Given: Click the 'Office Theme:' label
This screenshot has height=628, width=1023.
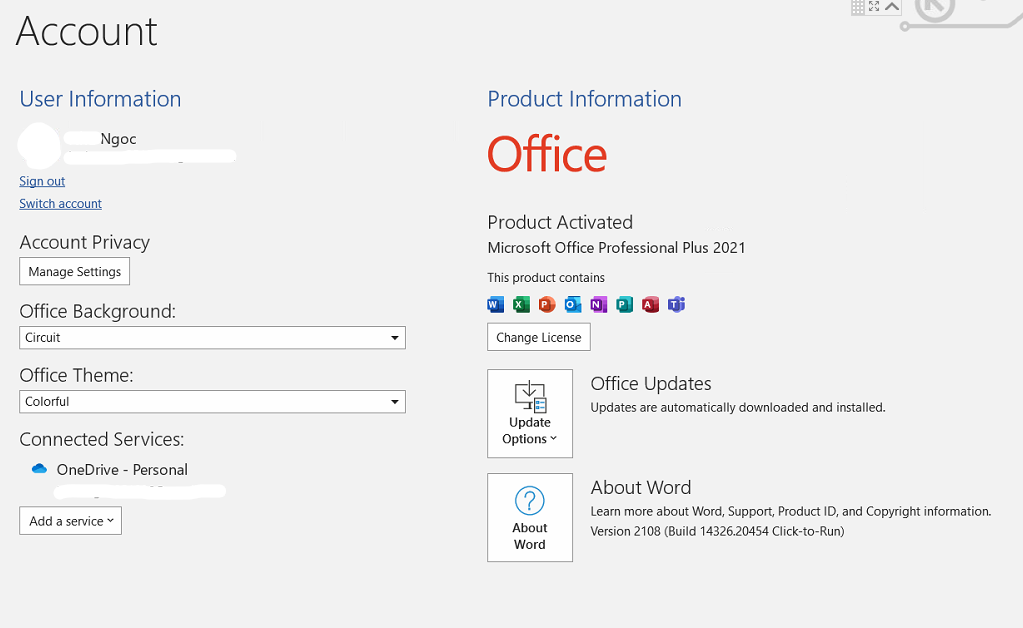Looking at the screenshot, I should point(76,375).
